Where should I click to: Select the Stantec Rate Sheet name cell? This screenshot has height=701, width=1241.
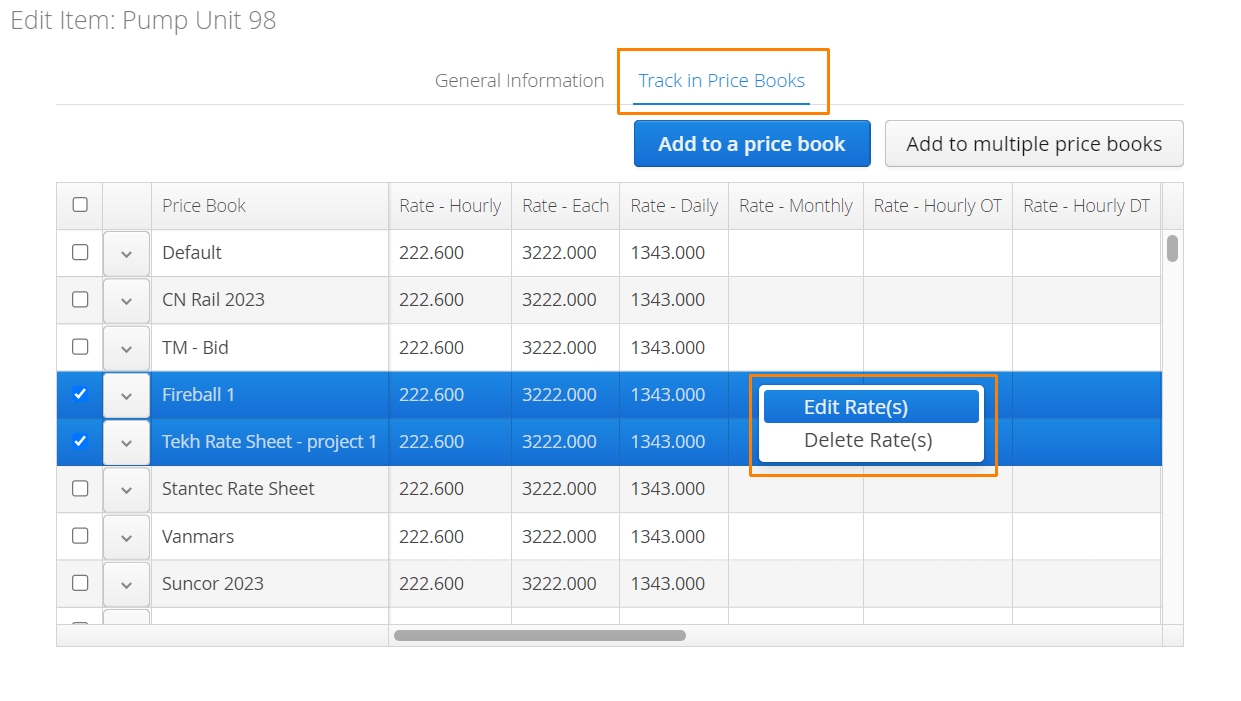pos(270,489)
